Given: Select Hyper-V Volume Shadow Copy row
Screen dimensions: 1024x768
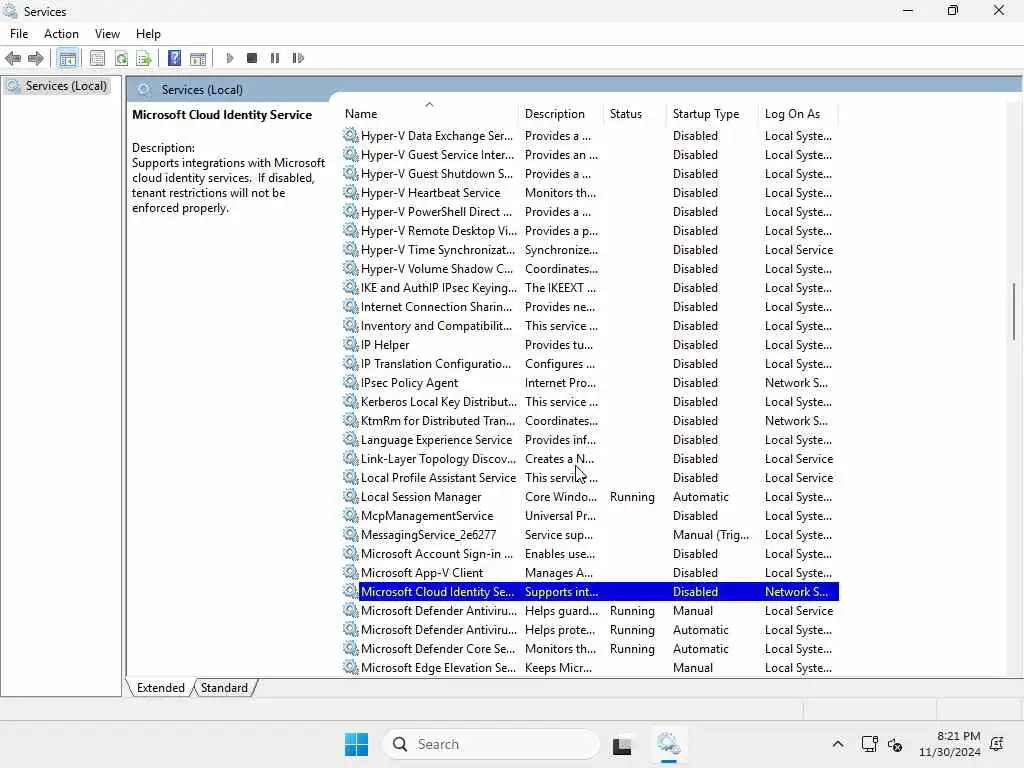Looking at the screenshot, I should pos(590,268).
